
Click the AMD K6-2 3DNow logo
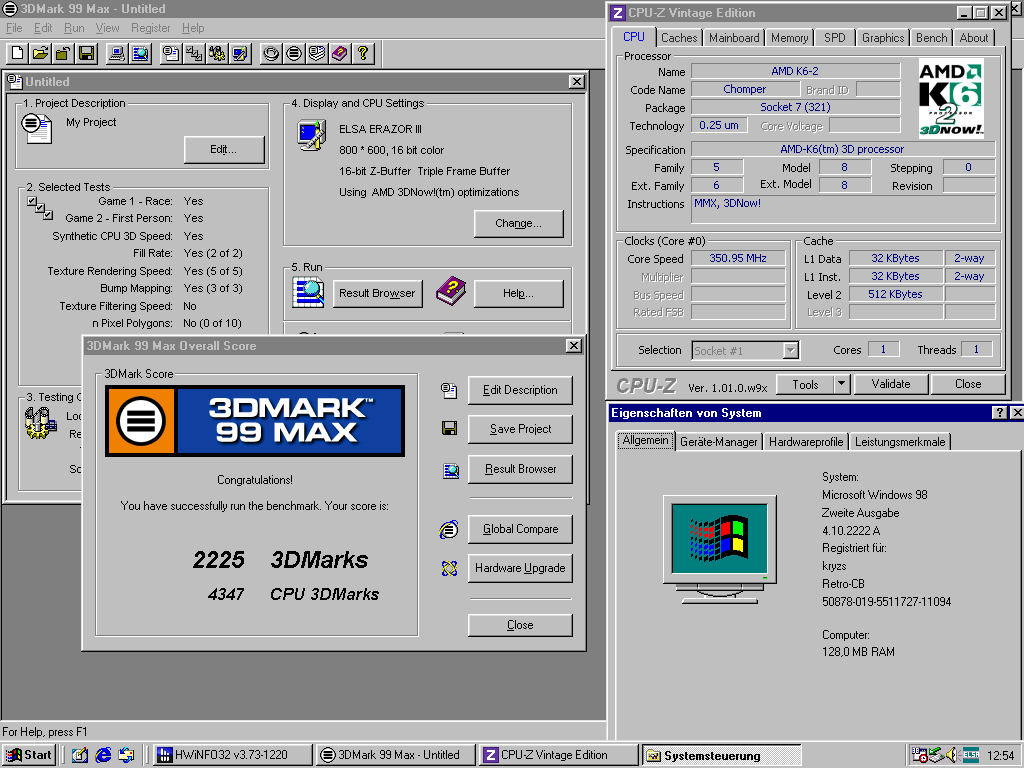click(951, 98)
